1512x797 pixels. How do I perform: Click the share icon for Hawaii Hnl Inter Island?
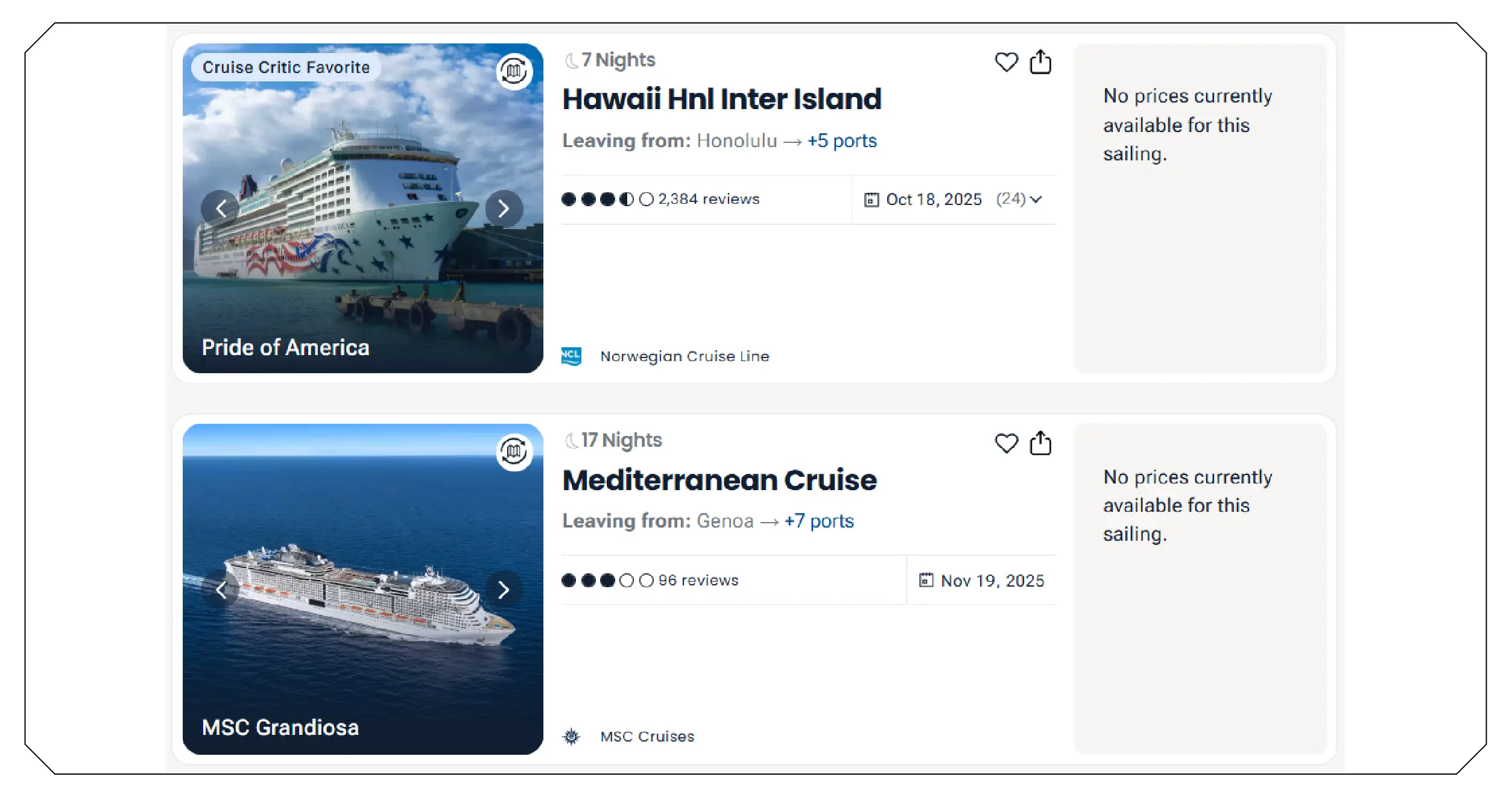pyautogui.click(x=1040, y=62)
